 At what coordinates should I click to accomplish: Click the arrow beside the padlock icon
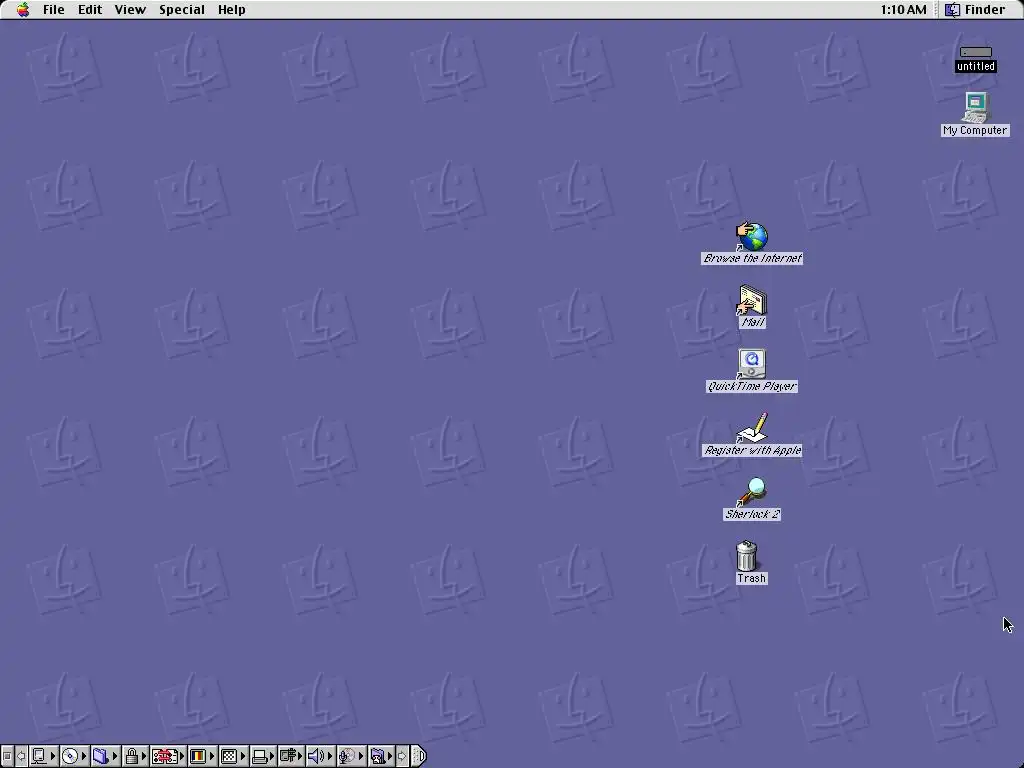[144, 756]
